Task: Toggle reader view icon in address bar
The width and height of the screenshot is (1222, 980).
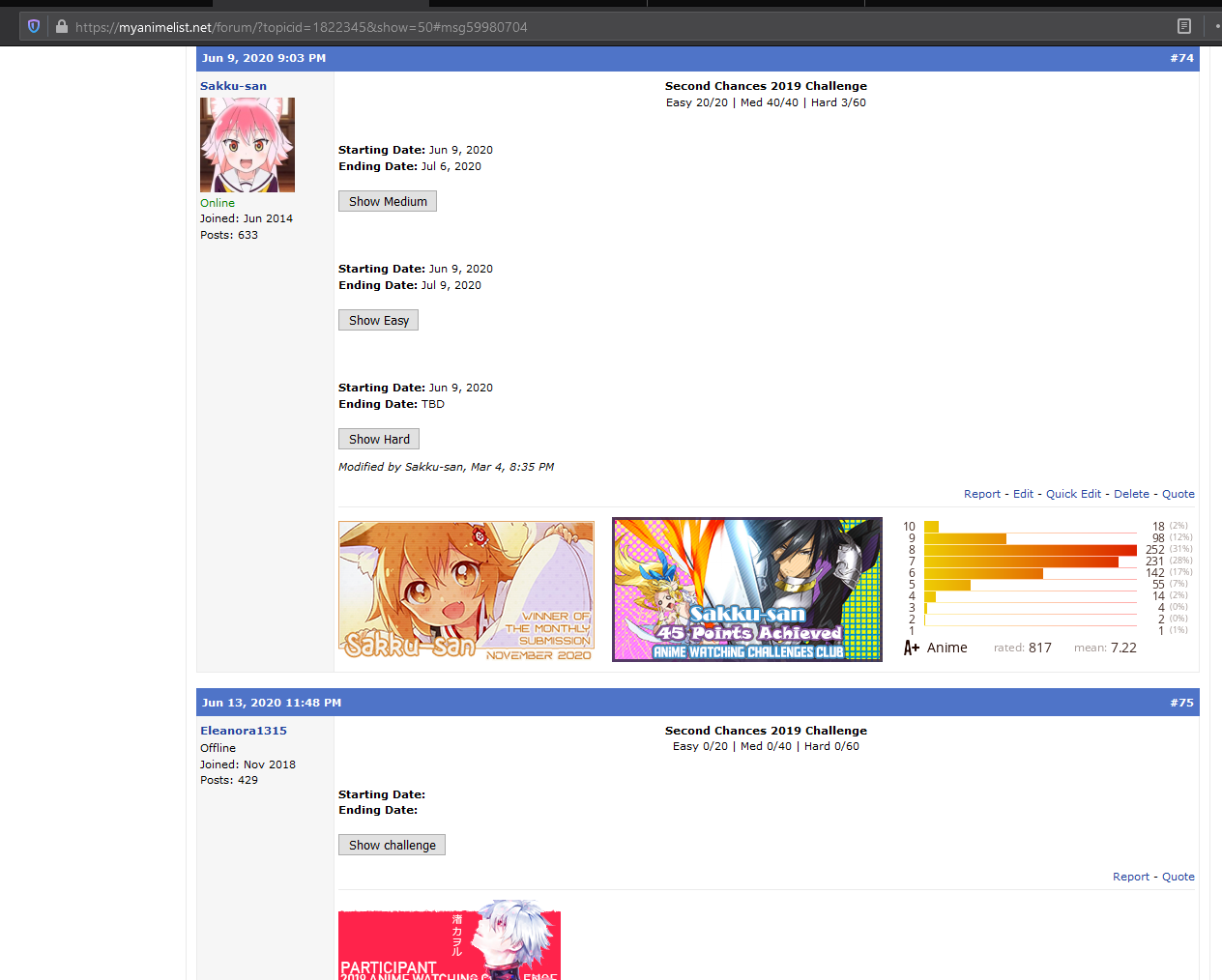Action: pos(1184,27)
